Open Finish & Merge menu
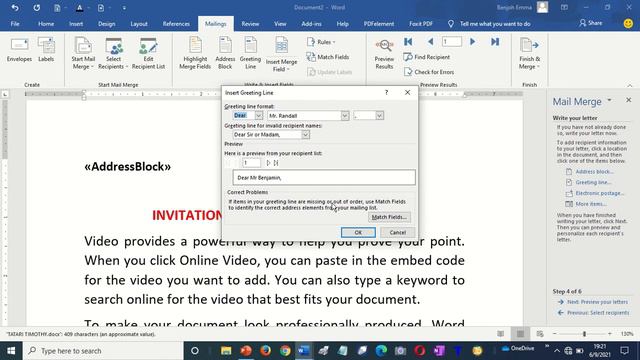Image resolution: width=640 pixels, height=360 pixels. (x=529, y=53)
